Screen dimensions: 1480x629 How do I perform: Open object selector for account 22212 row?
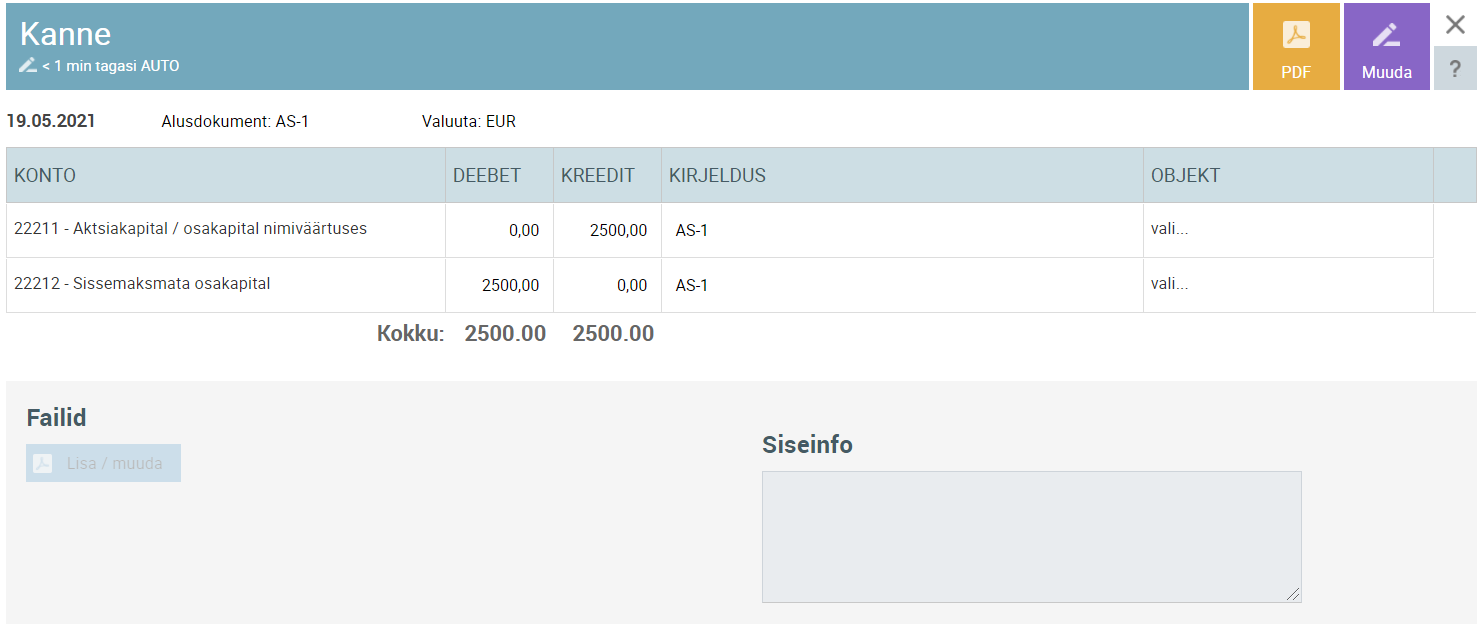click(x=1170, y=284)
